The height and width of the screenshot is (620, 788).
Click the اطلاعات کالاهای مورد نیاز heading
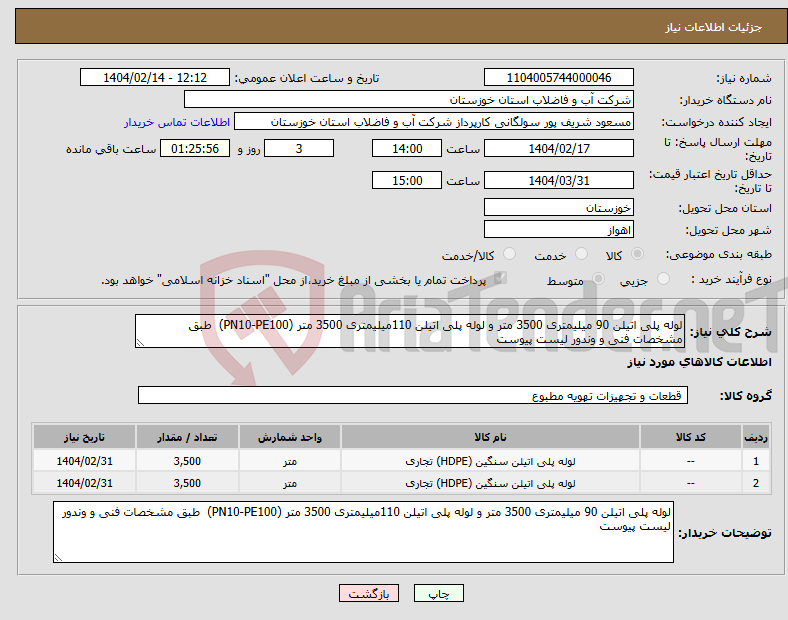pyautogui.click(x=699, y=362)
